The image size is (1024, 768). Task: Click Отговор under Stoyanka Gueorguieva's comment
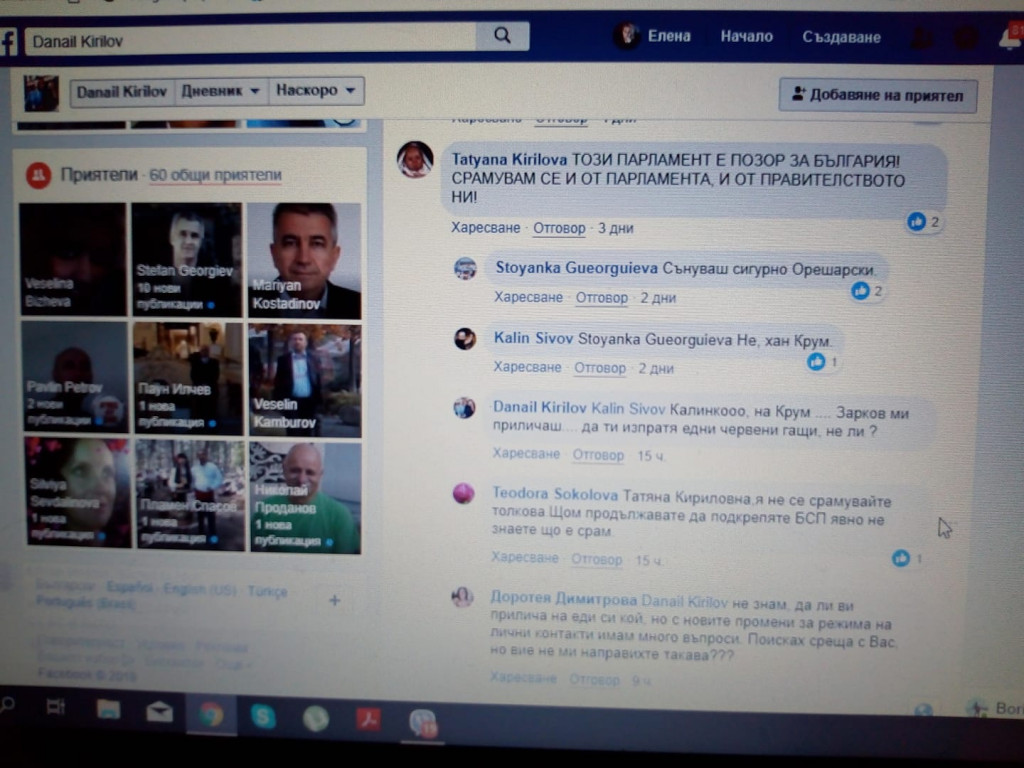click(x=601, y=298)
